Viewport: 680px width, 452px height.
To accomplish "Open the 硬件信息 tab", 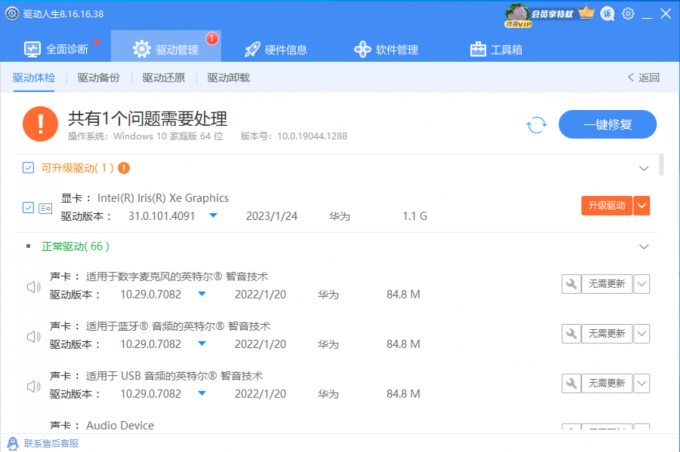I will pyautogui.click(x=276, y=49).
